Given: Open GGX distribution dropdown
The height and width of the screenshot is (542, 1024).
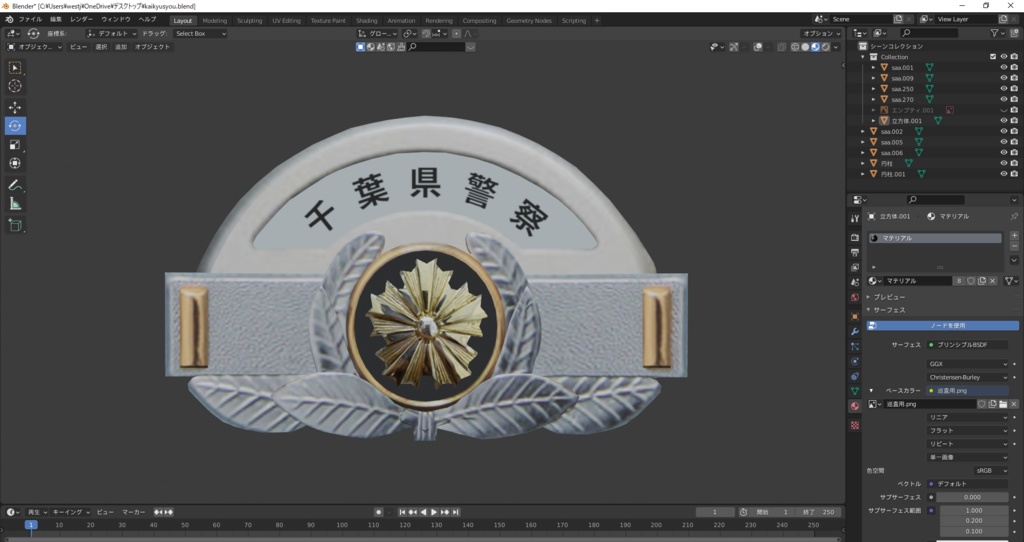Looking at the screenshot, I should click(967, 364).
